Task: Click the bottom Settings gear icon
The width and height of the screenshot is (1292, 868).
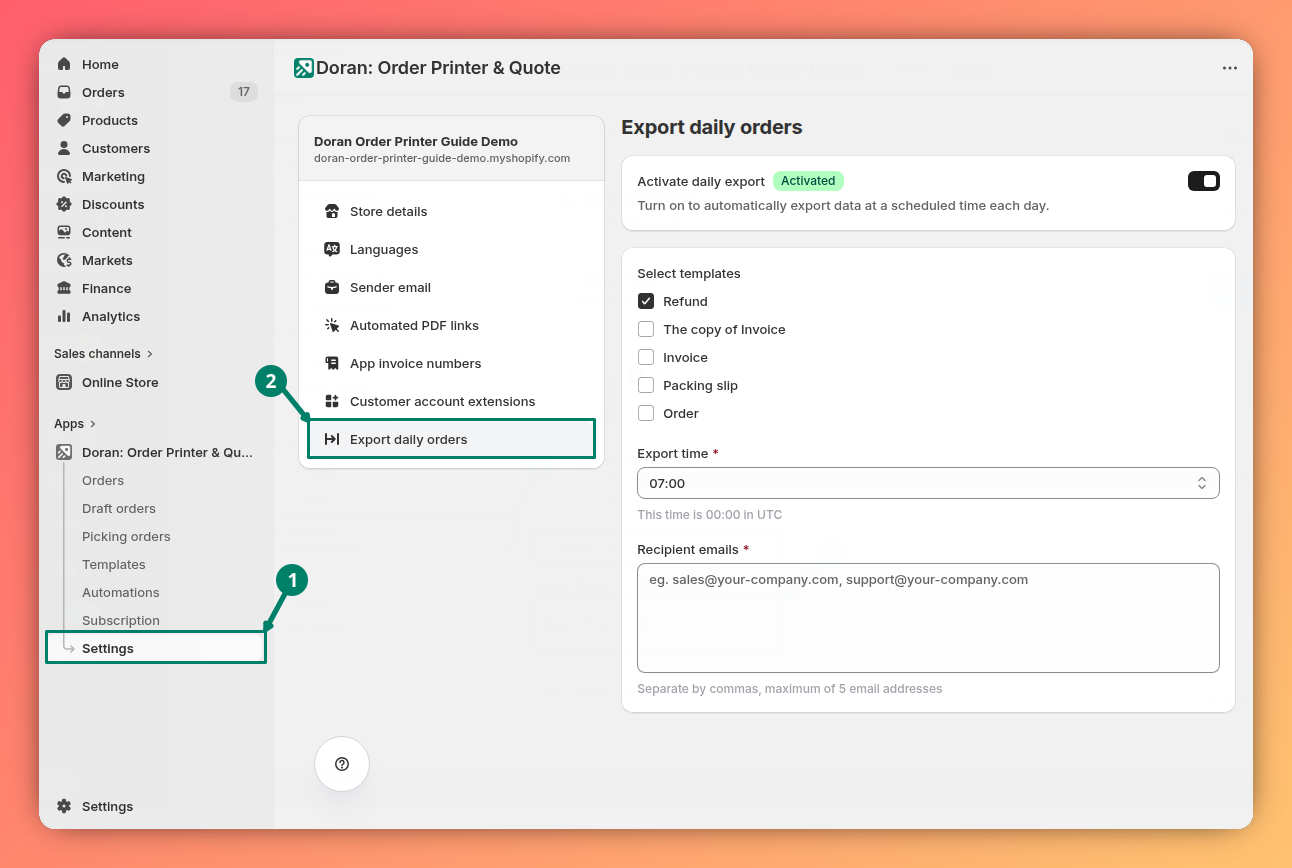Action: click(64, 806)
